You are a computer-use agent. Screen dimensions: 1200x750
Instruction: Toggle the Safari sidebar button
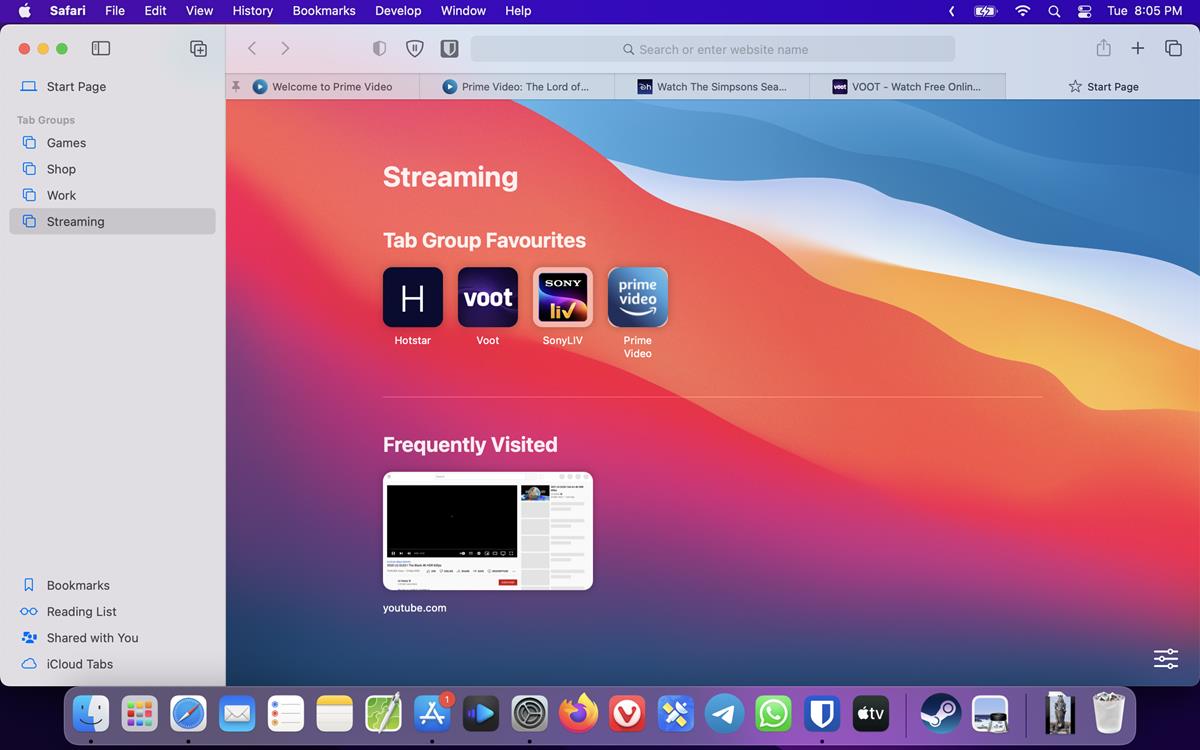pos(100,48)
